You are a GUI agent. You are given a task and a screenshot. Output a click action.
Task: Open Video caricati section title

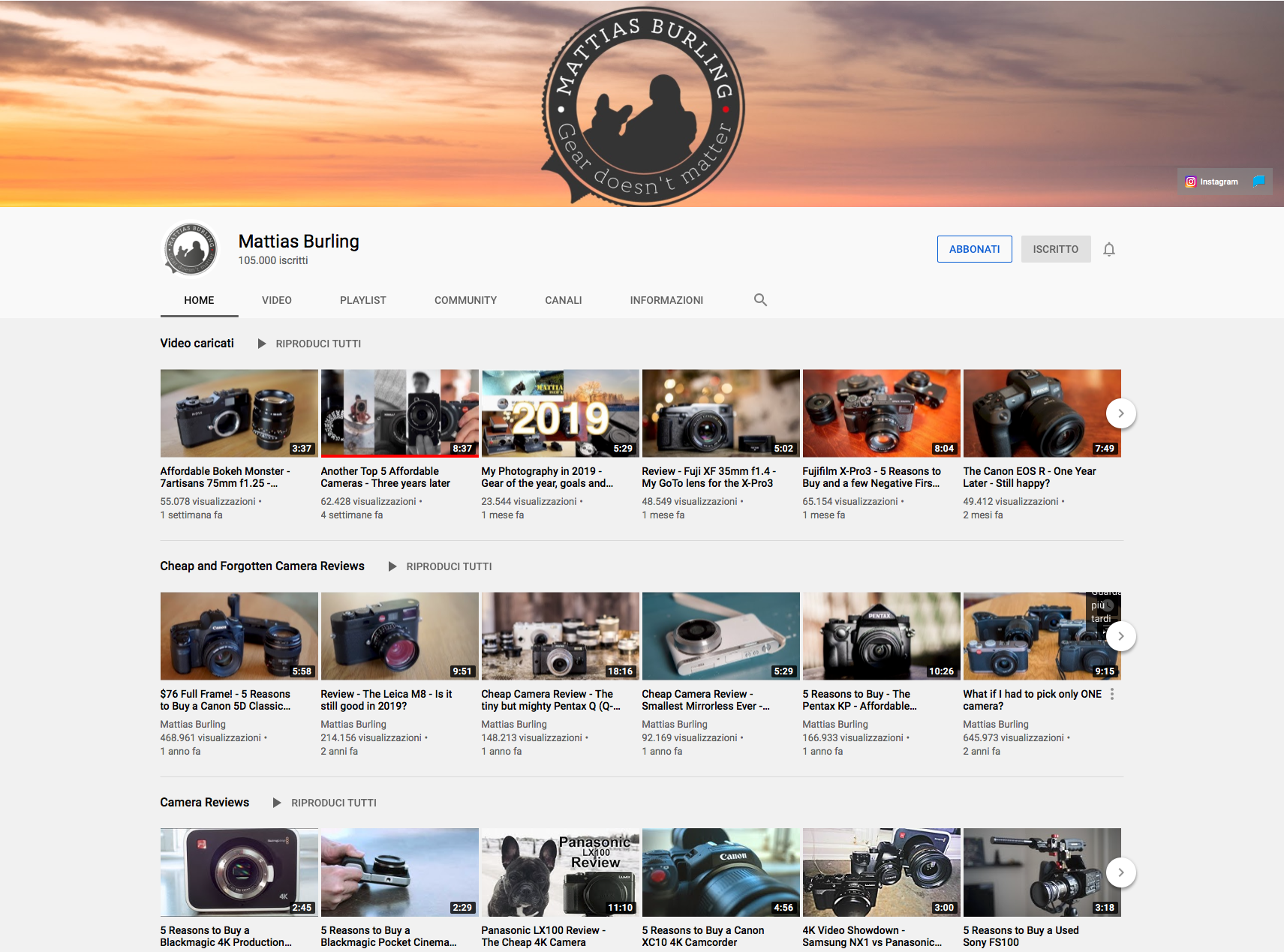[x=197, y=343]
